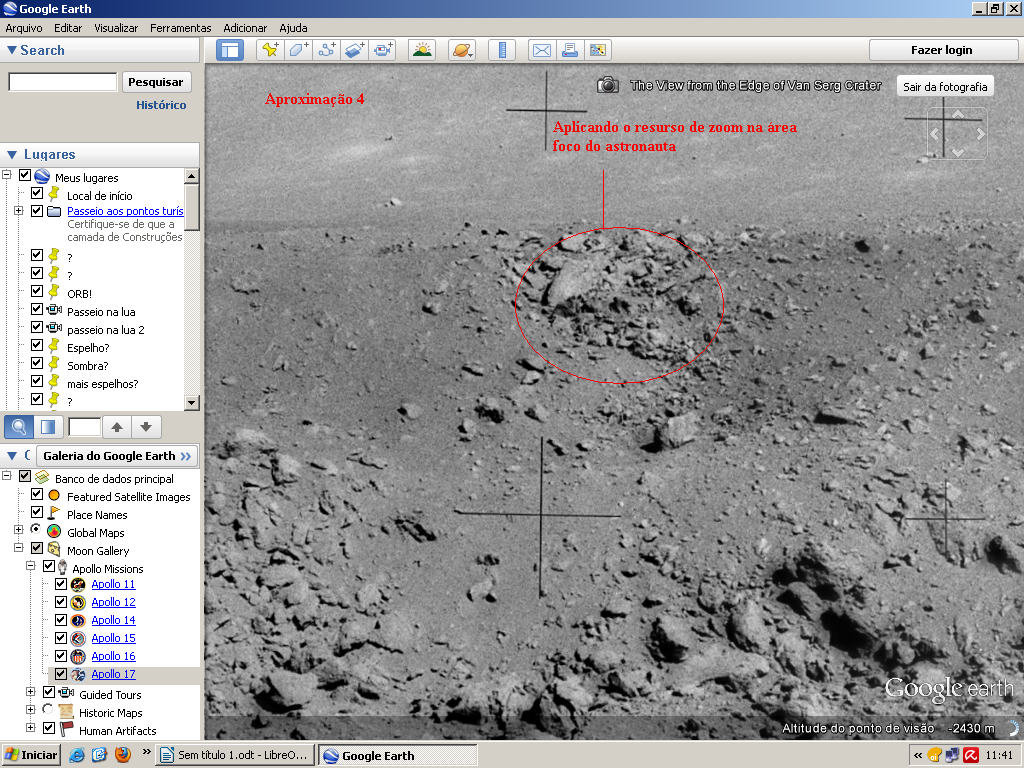This screenshot has height=768, width=1024.
Task: Collapse the Meus lugares tree node
Action: [x=7, y=175]
